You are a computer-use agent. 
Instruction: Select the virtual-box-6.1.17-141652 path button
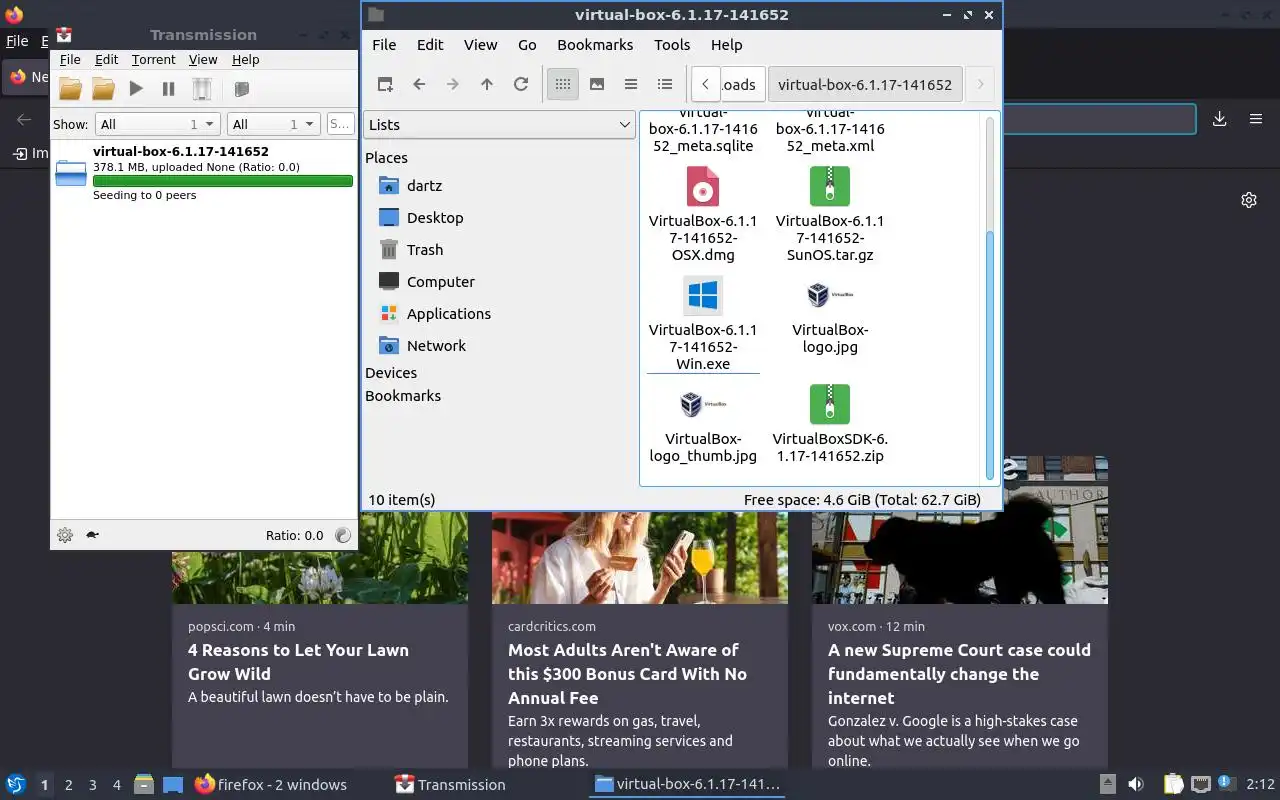coord(865,84)
